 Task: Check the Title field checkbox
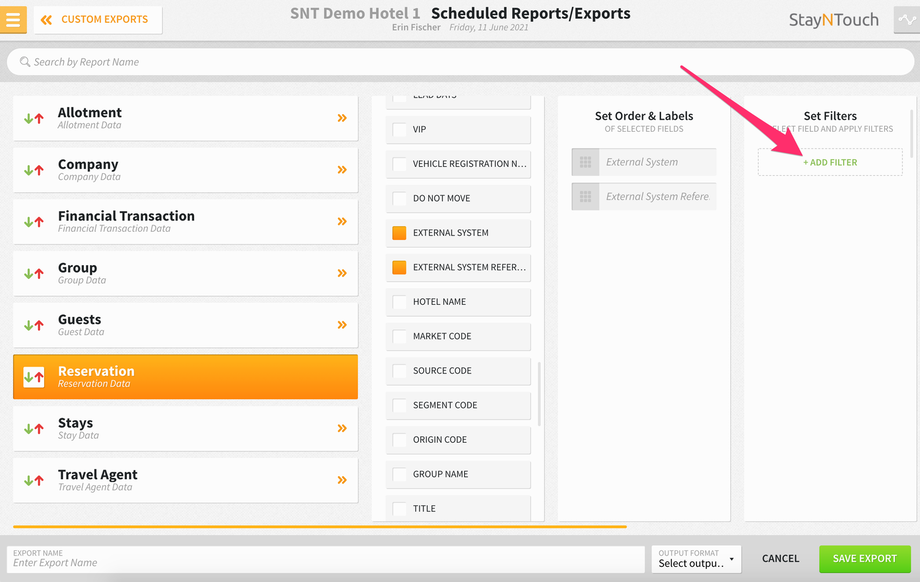click(x=399, y=509)
